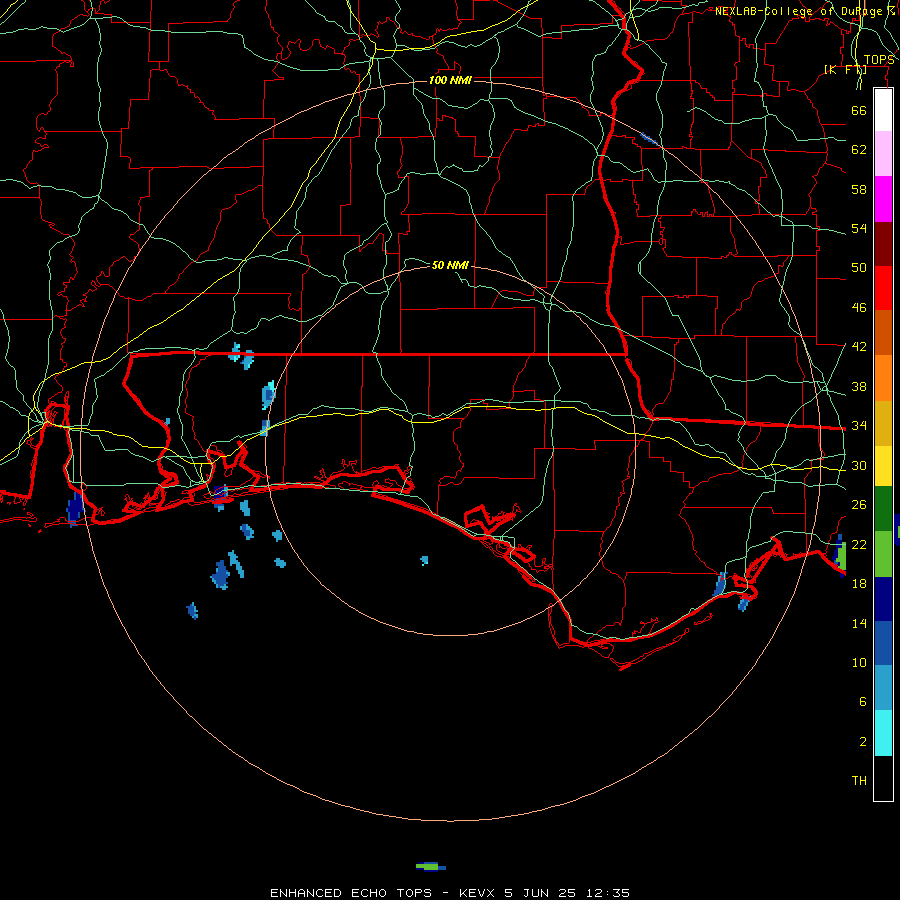The height and width of the screenshot is (900, 900).
Task: Click the legend value "2"
Action: coord(862,742)
